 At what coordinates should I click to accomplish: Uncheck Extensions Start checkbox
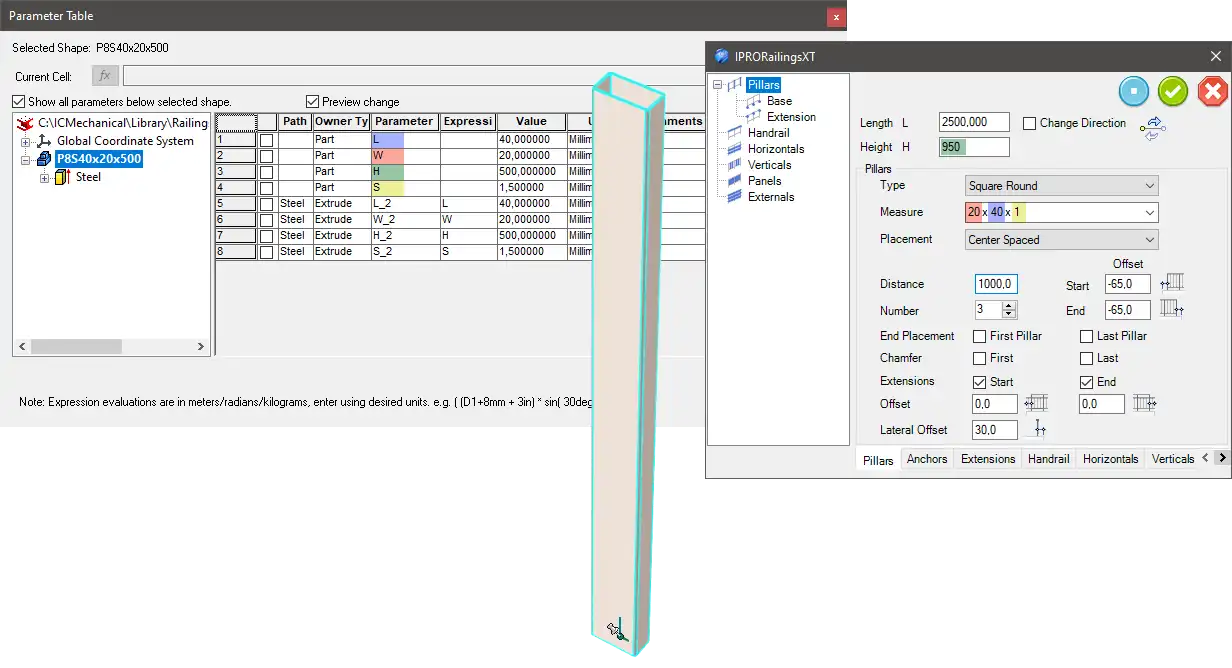980,382
